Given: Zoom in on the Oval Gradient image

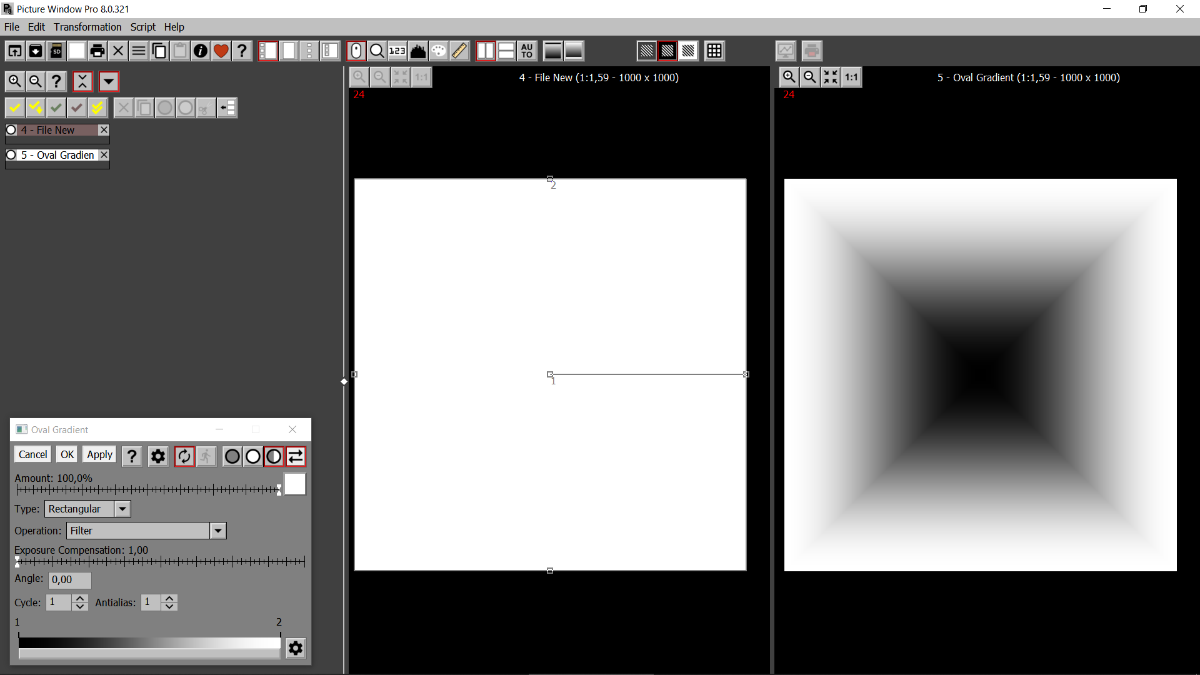Looking at the screenshot, I should [x=788, y=78].
